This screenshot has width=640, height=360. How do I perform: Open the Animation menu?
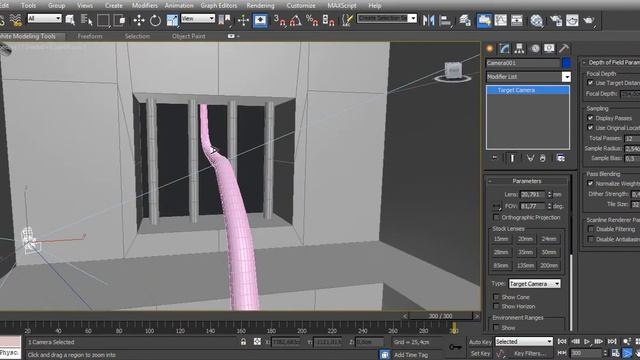179,6
